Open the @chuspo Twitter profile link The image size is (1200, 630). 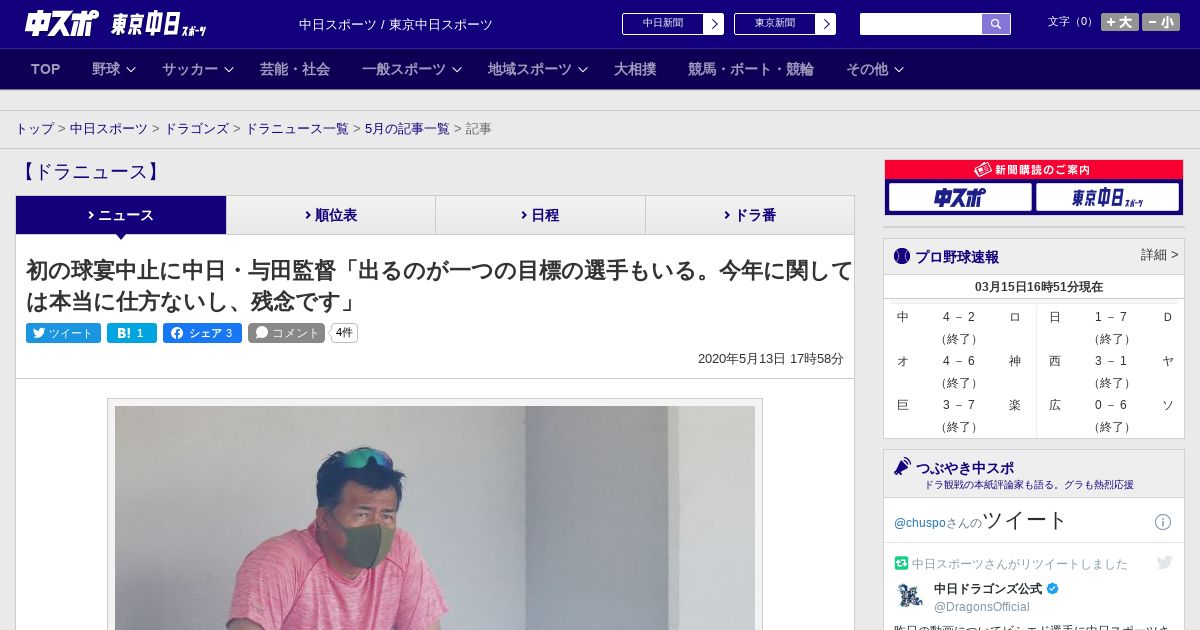tap(919, 523)
